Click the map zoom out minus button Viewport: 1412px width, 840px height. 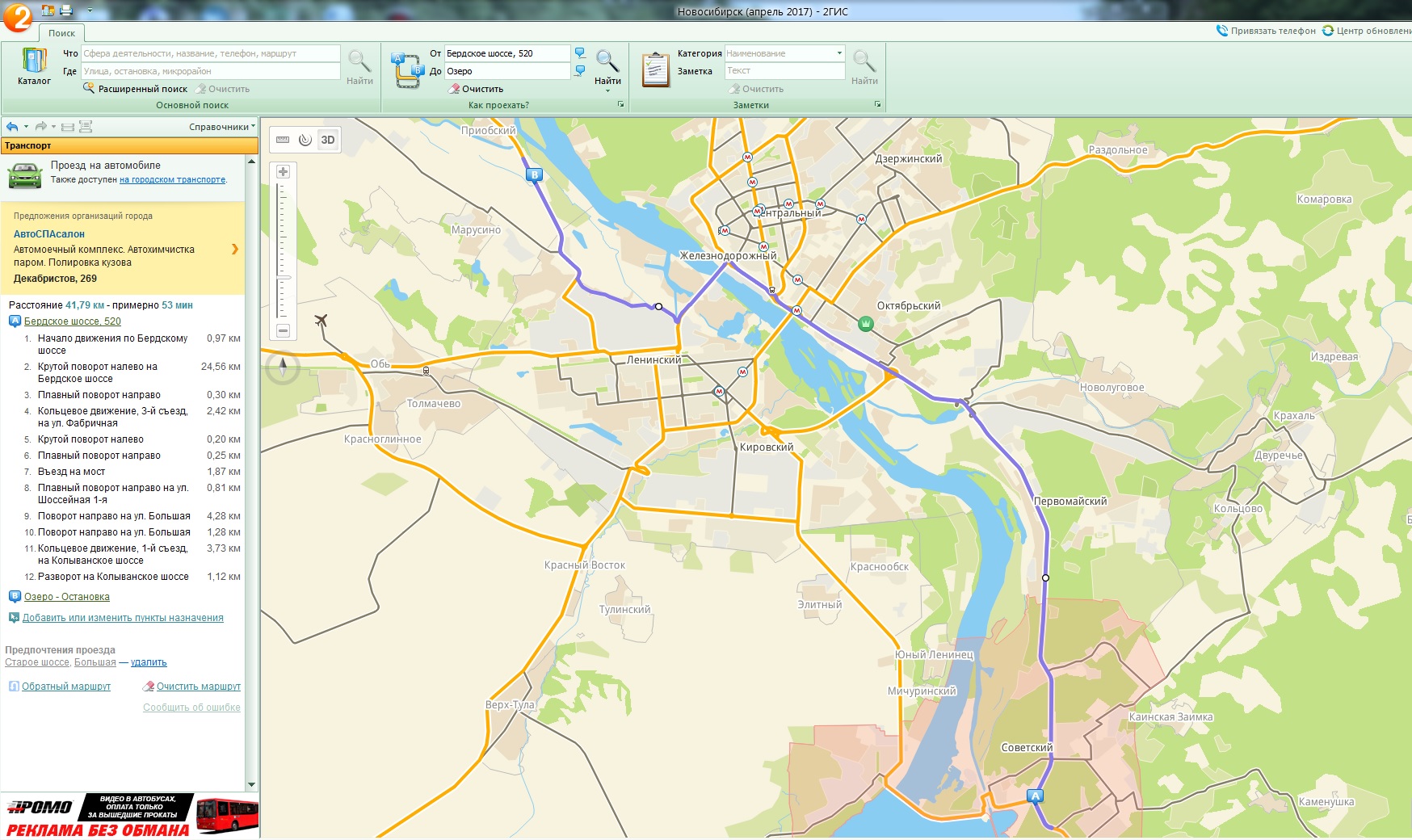[x=283, y=330]
